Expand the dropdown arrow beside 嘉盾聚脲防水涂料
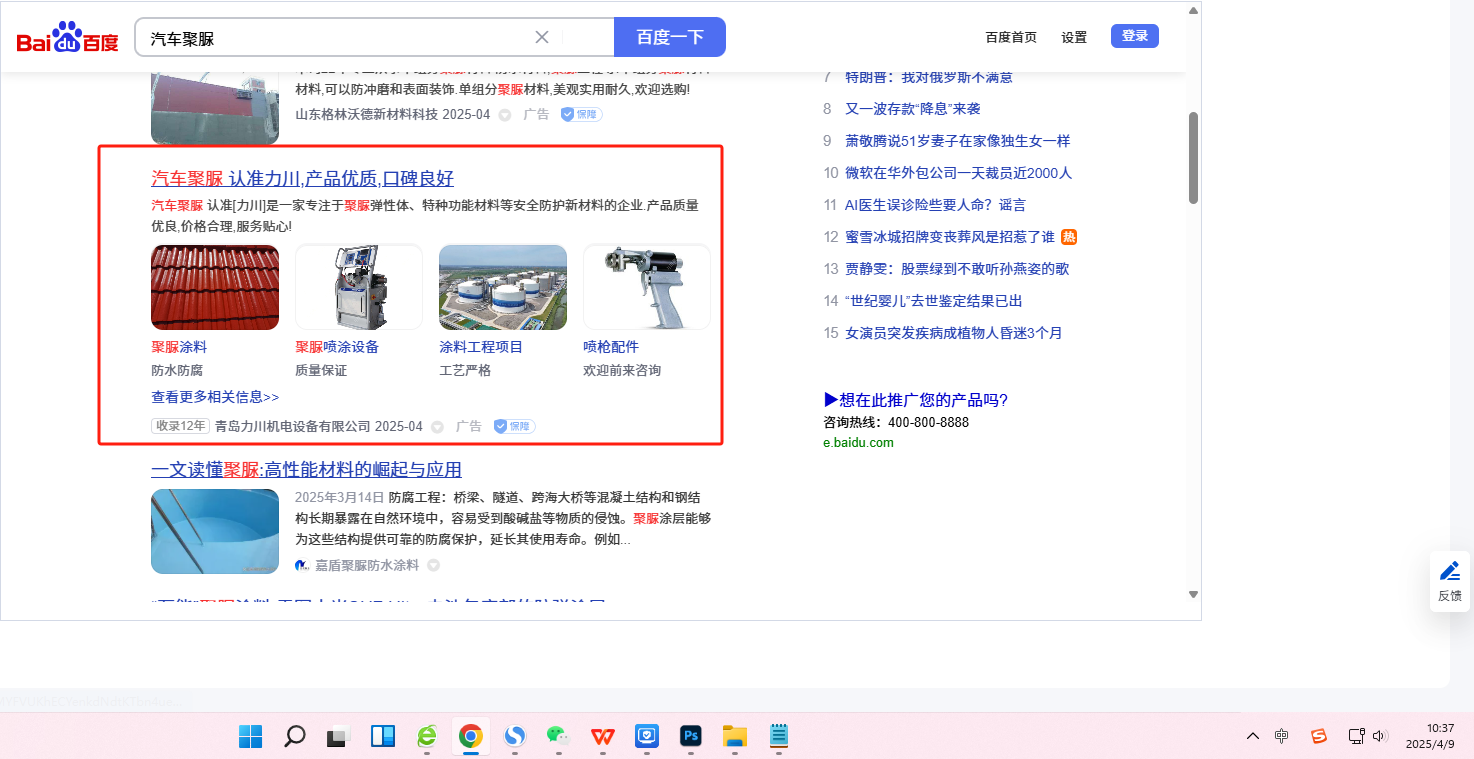This screenshot has width=1474, height=759. pos(433,565)
